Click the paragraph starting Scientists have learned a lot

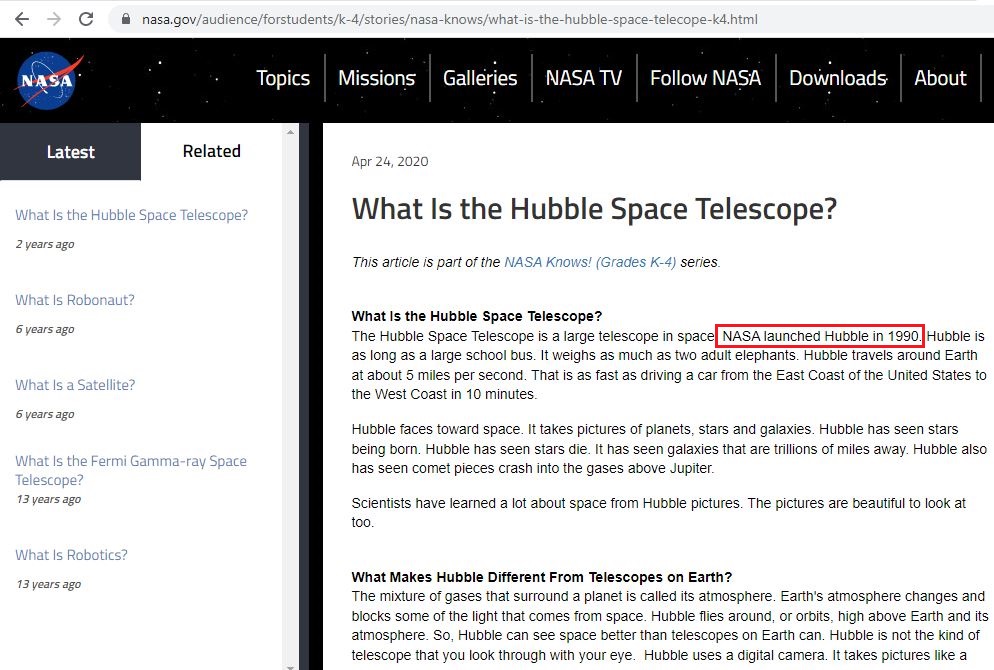659,513
